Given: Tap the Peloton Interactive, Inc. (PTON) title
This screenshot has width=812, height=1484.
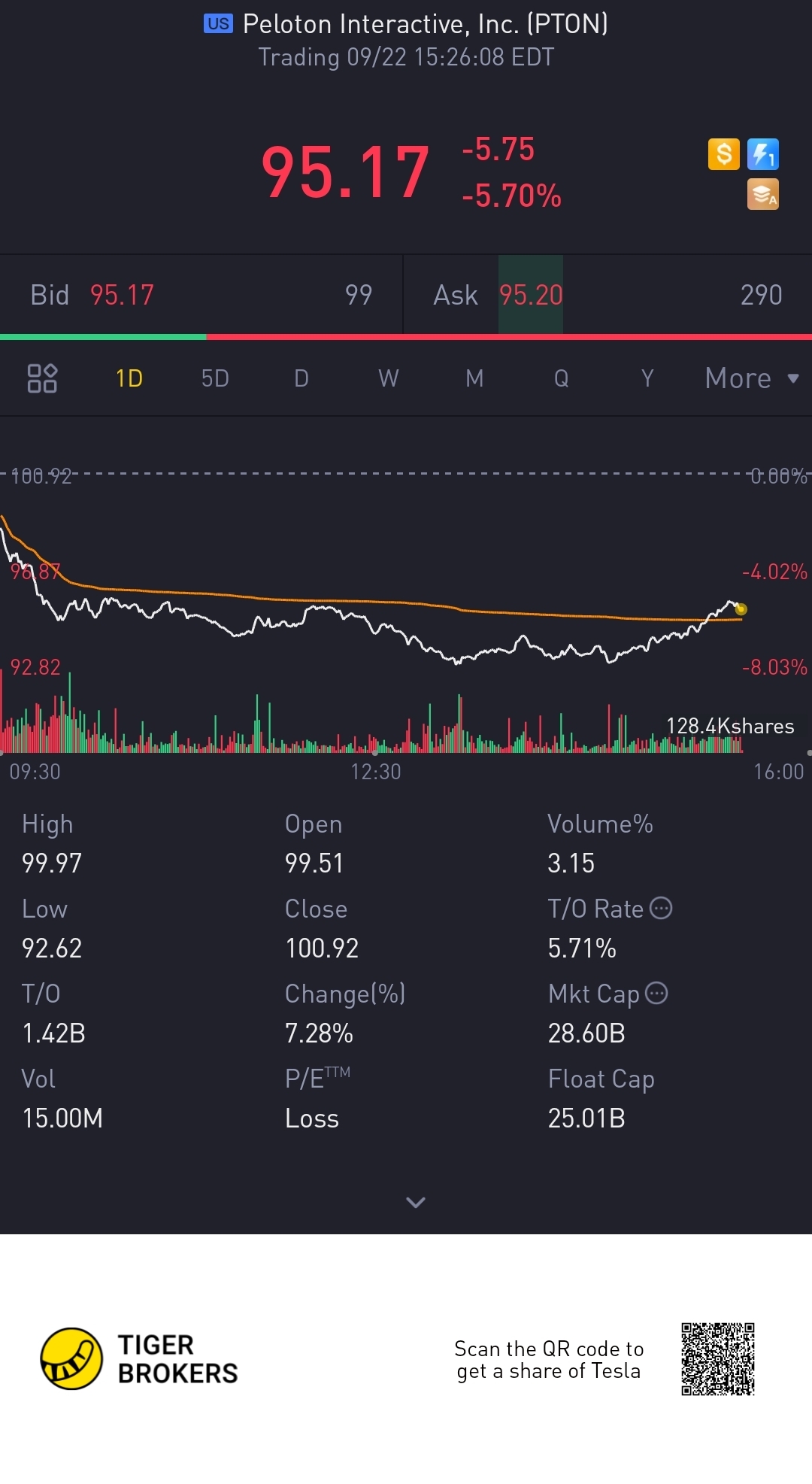Looking at the screenshot, I should point(425,24).
